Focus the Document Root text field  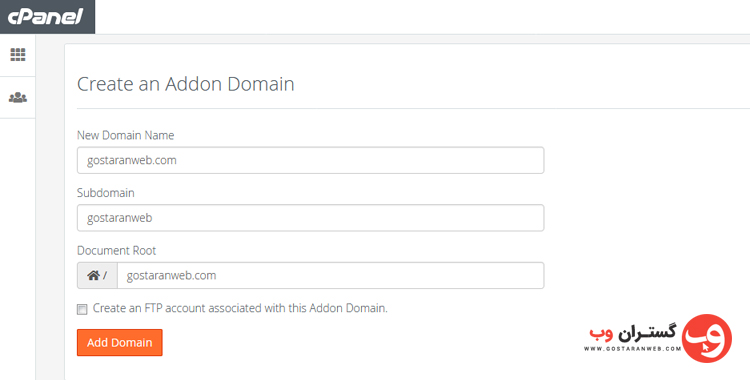[x=331, y=275]
